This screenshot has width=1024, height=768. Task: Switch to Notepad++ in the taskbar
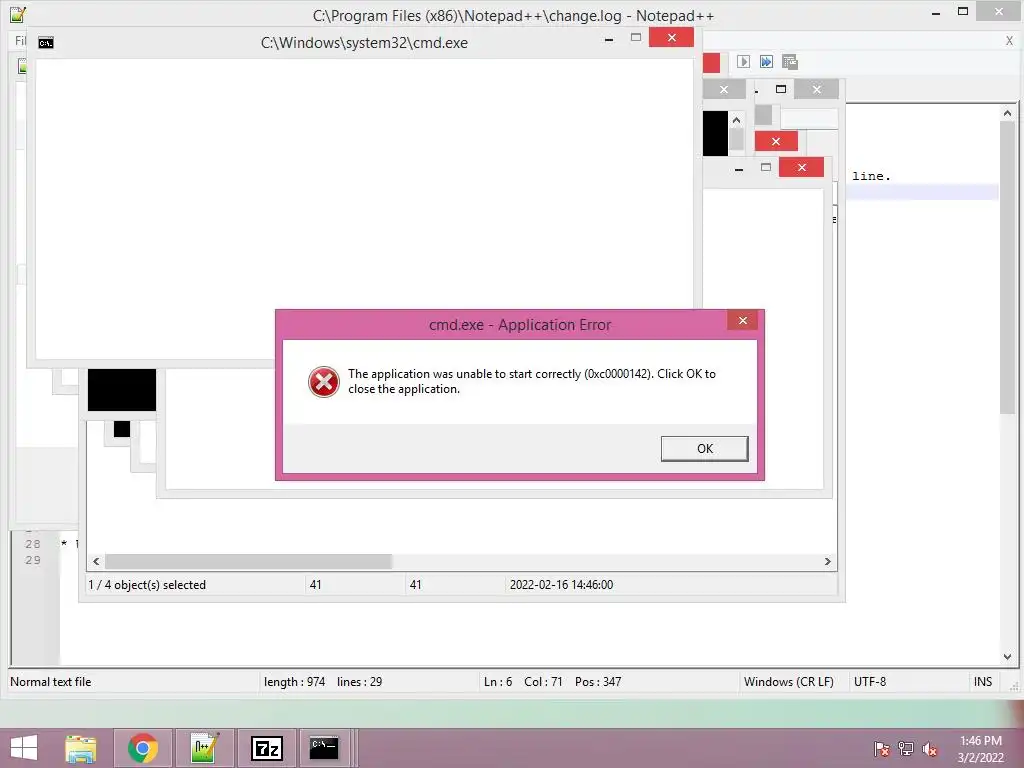[x=204, y=748]
